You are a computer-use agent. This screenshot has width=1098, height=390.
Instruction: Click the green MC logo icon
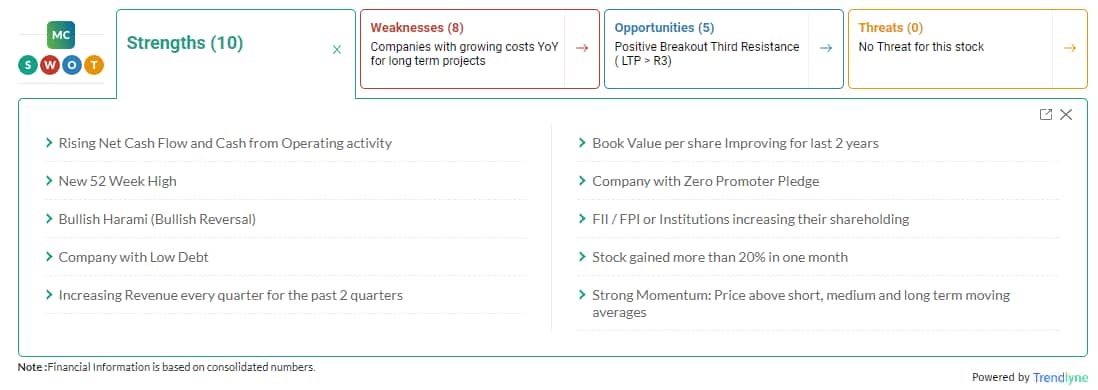pyautogui.click(x=61, y=35)
